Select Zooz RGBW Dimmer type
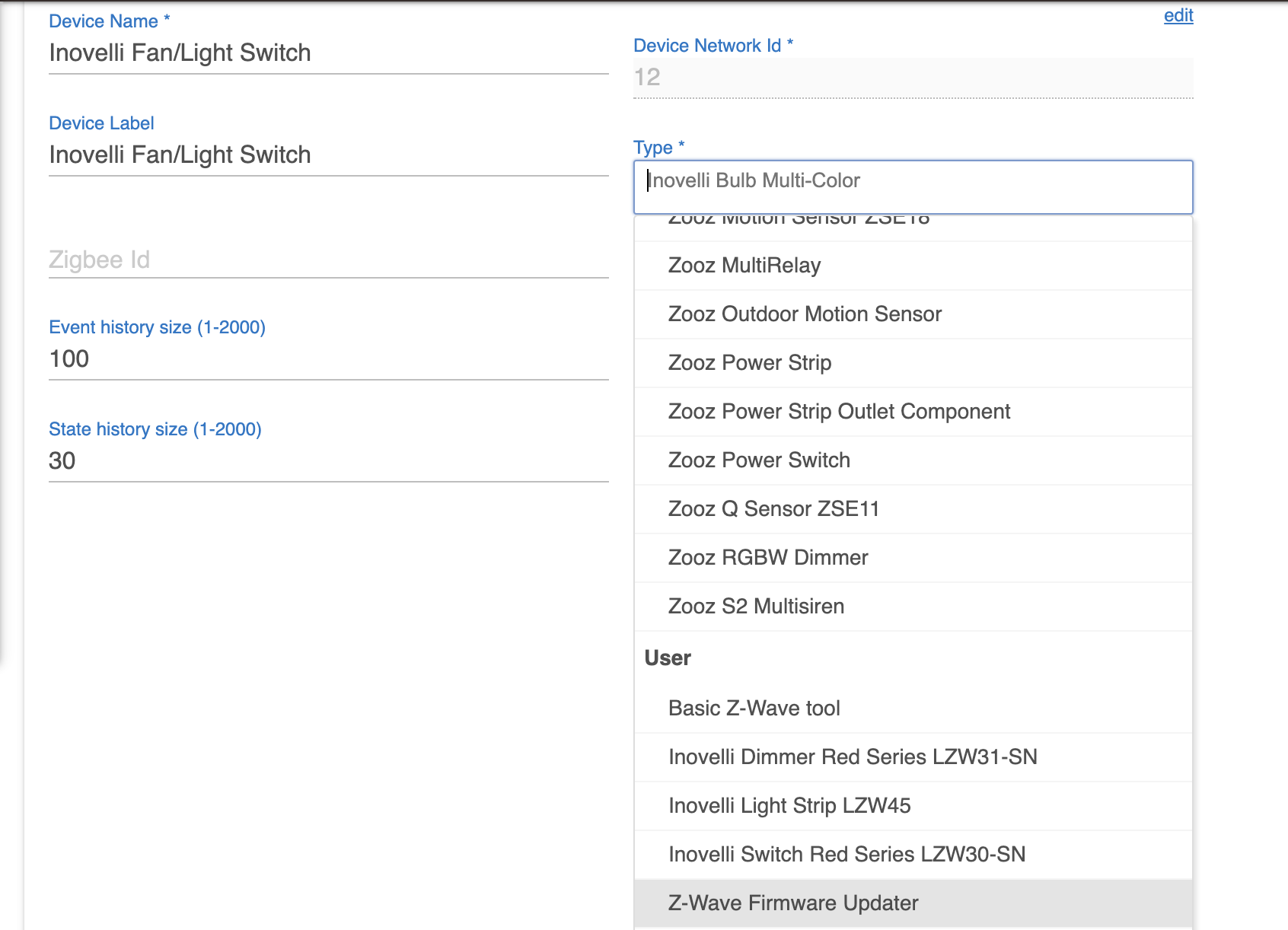The width and height of the screenshot is (1288, 930). (x=768, y=558)
